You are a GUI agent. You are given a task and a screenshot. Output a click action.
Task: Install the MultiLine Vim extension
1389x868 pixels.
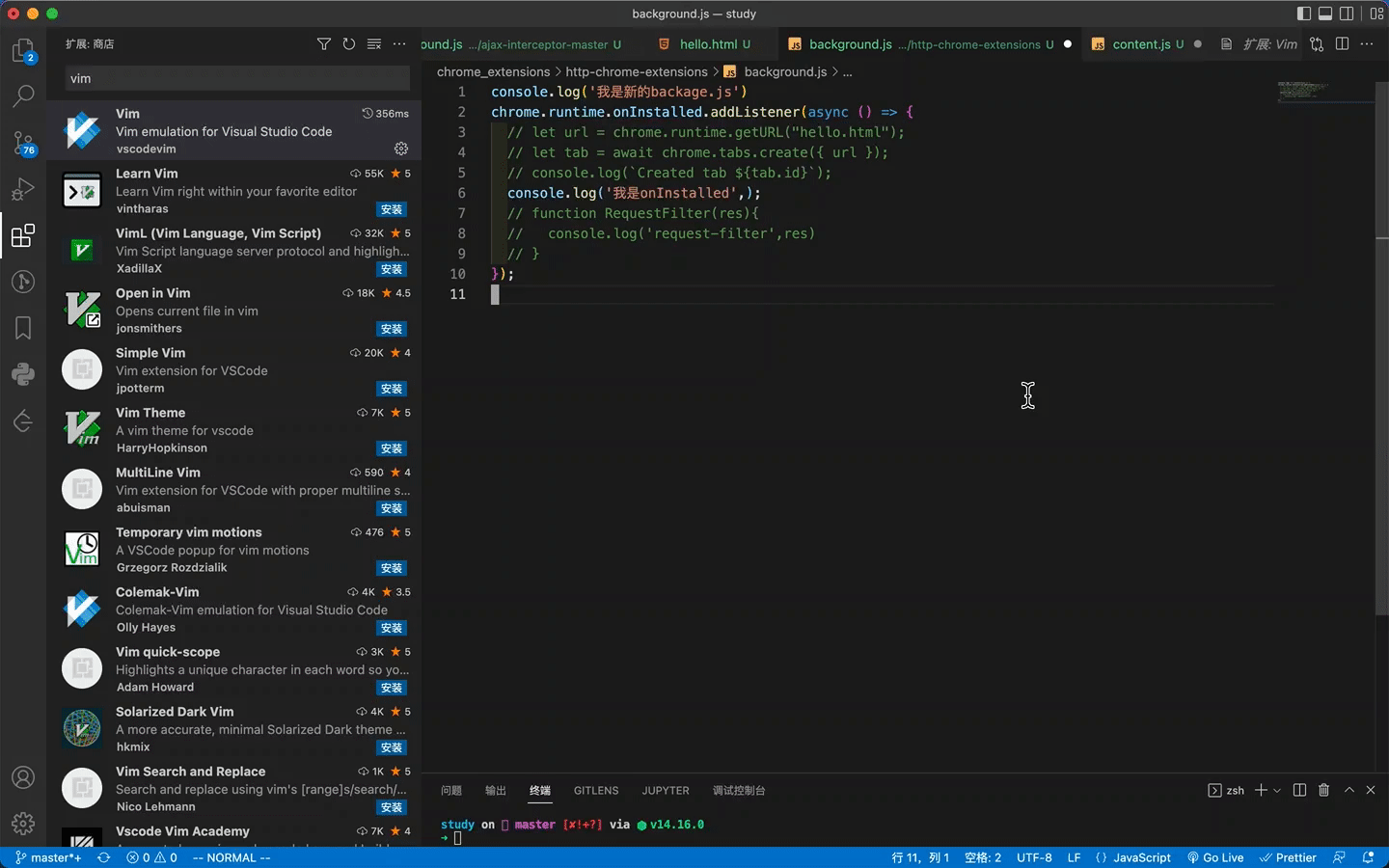pyautogui.click(x=392, y=508)
